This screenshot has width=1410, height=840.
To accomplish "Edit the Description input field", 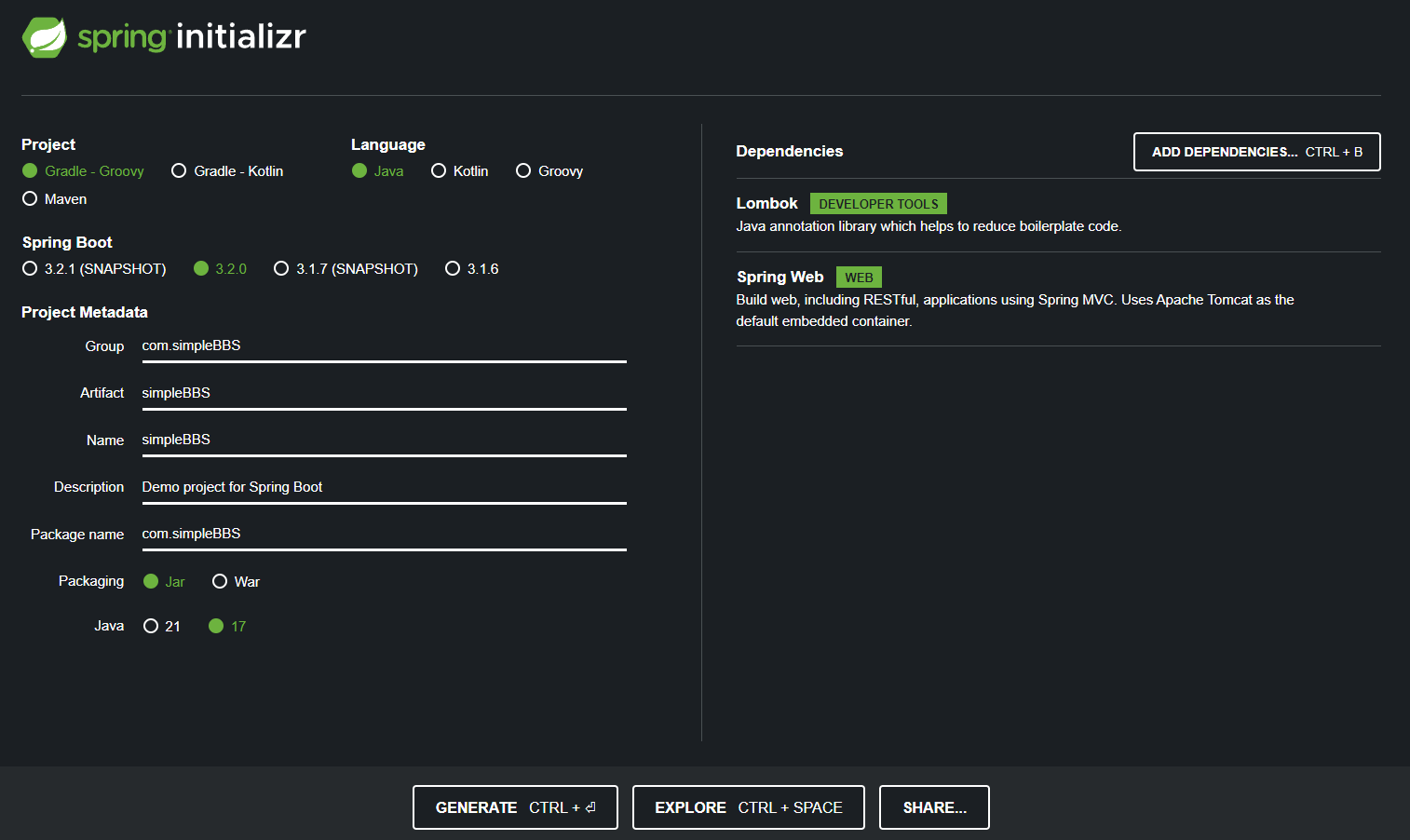I will pos(384,488).
